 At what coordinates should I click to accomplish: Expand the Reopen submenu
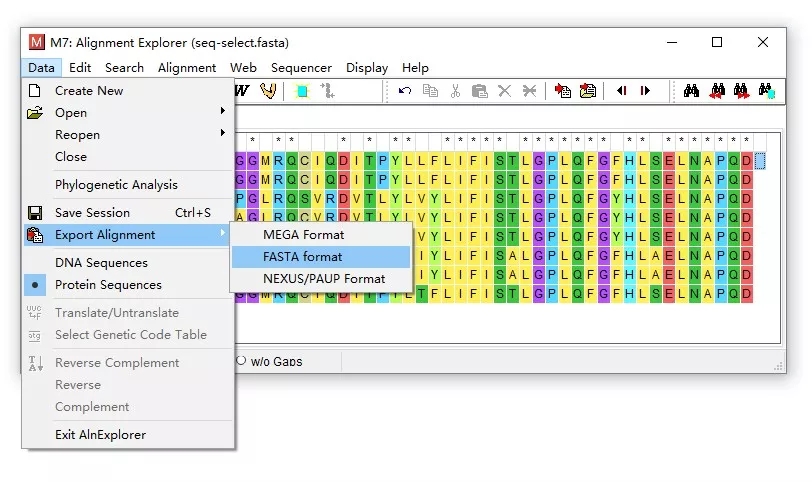128,135
